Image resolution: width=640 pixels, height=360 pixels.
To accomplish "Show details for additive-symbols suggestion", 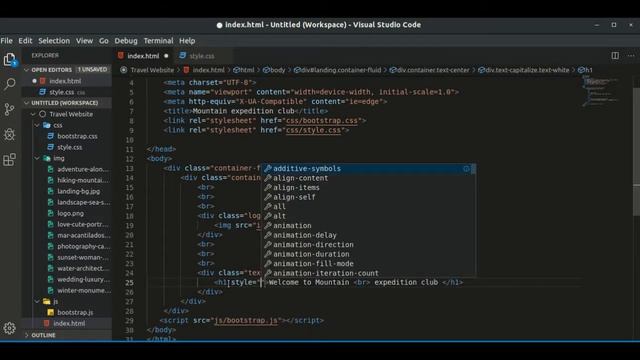I will 466,169.
